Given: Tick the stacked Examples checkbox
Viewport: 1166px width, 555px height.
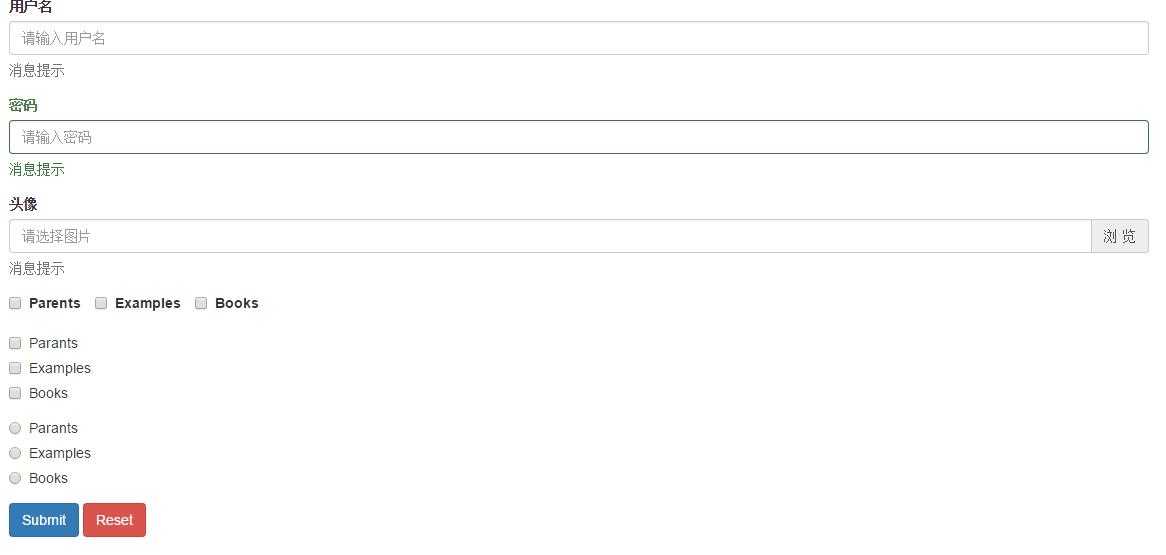Looking at the screenshot, I should tap(15, 368).
